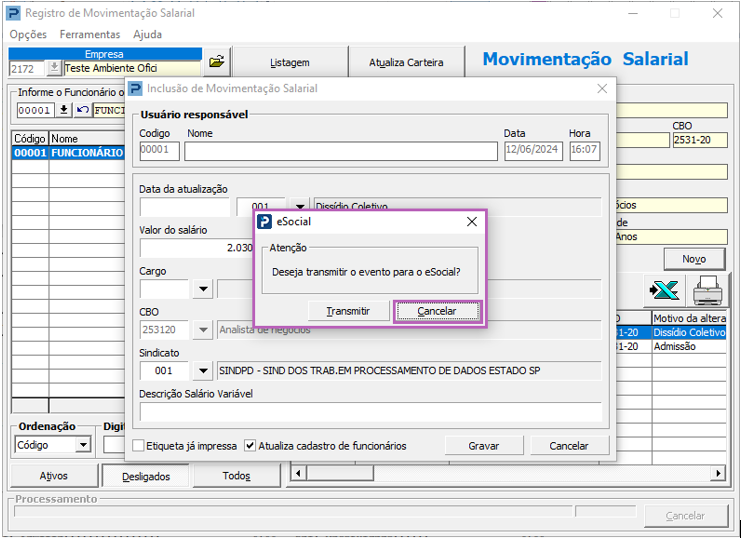This screenshot has height=541, width=743.
Task: Click the down-arrow icon beside company code 2172
Action: (x=54, y=69)
